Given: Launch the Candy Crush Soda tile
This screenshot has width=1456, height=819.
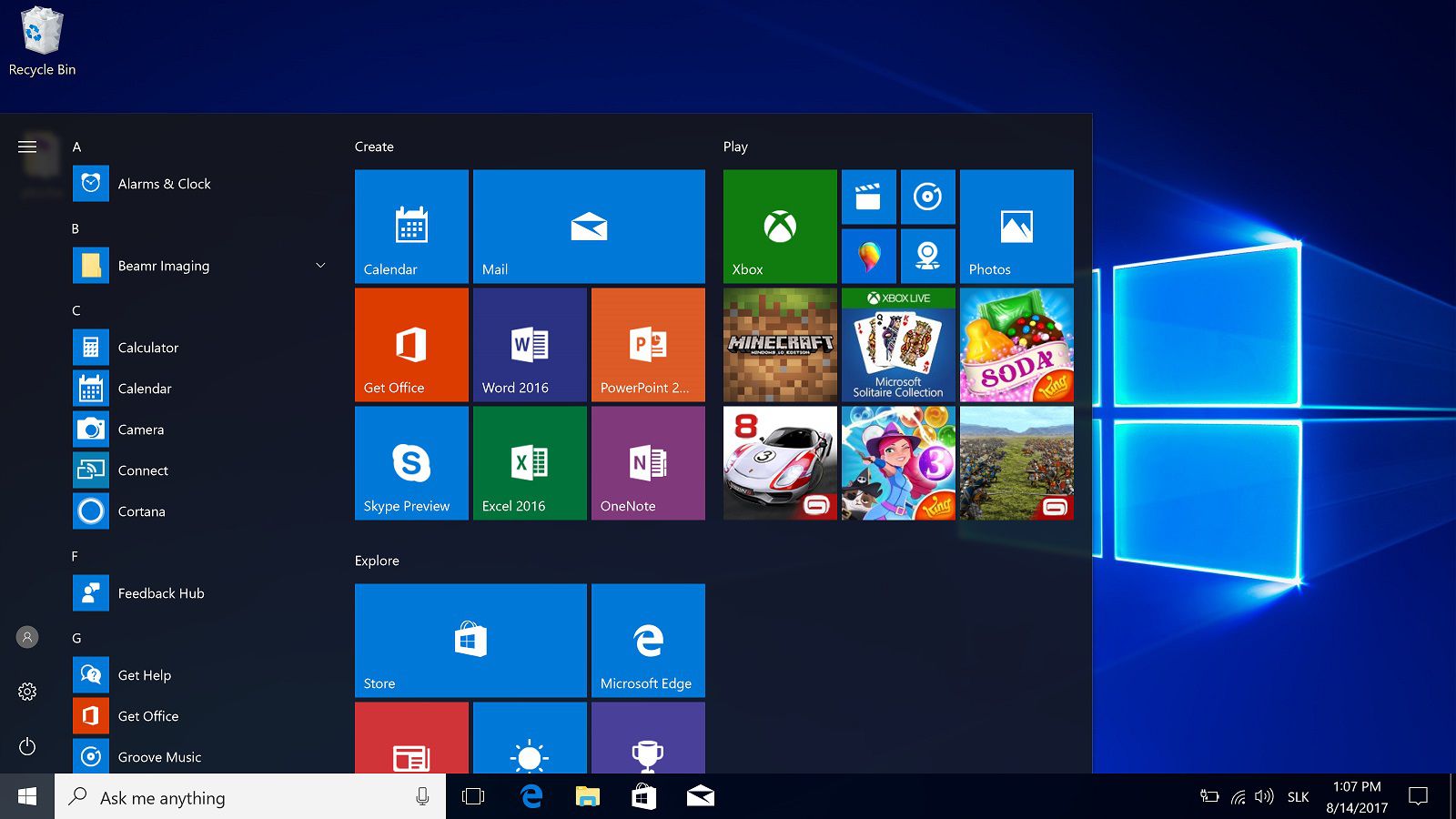Looking at the screenshot, I should (x=1016, y=345).
